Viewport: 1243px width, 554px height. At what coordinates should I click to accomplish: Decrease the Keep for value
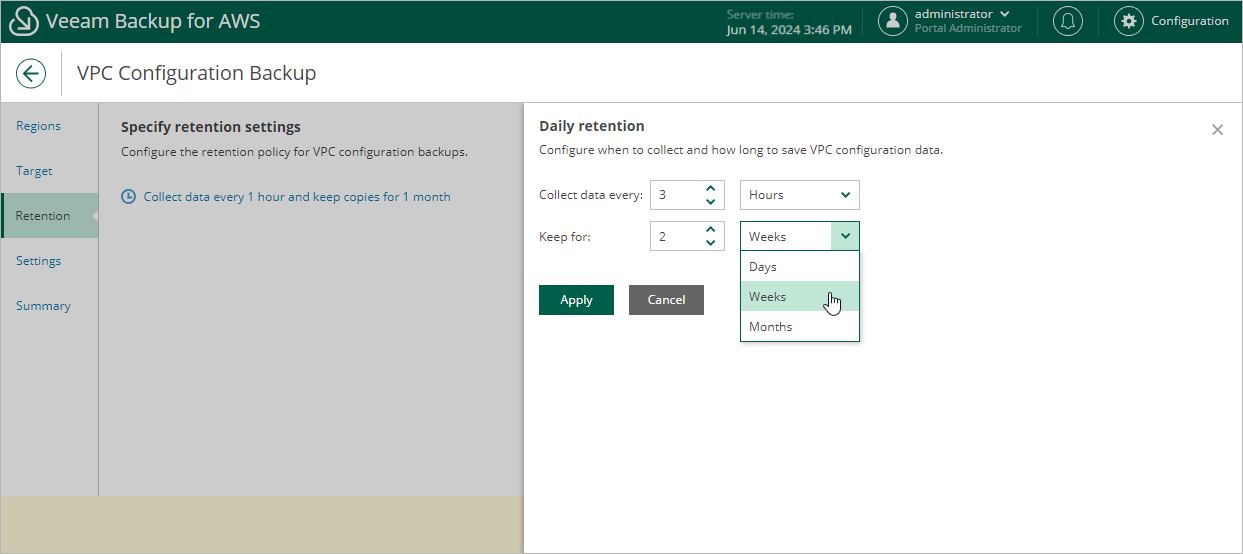click(710, 244)
